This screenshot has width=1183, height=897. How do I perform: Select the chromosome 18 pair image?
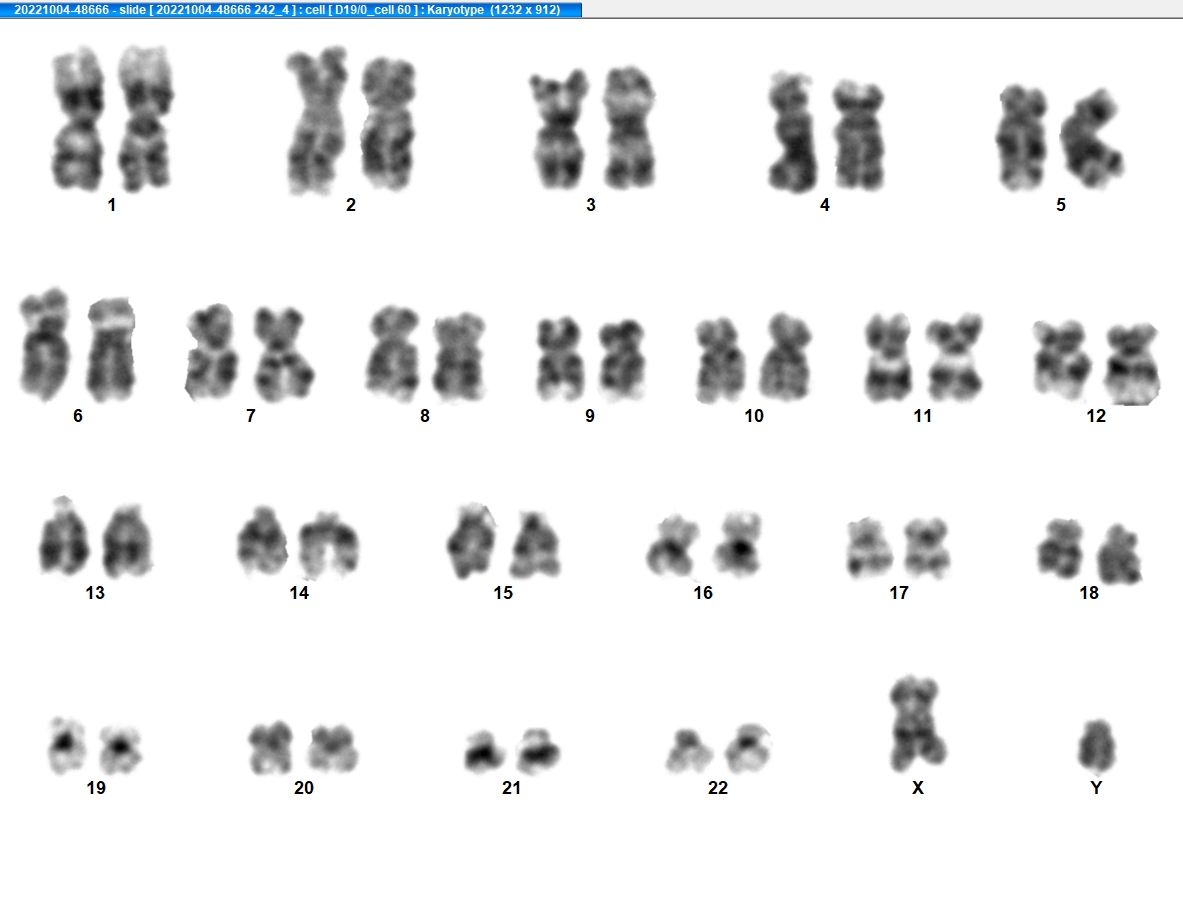pyautogui.click(x=1089, y=551)
